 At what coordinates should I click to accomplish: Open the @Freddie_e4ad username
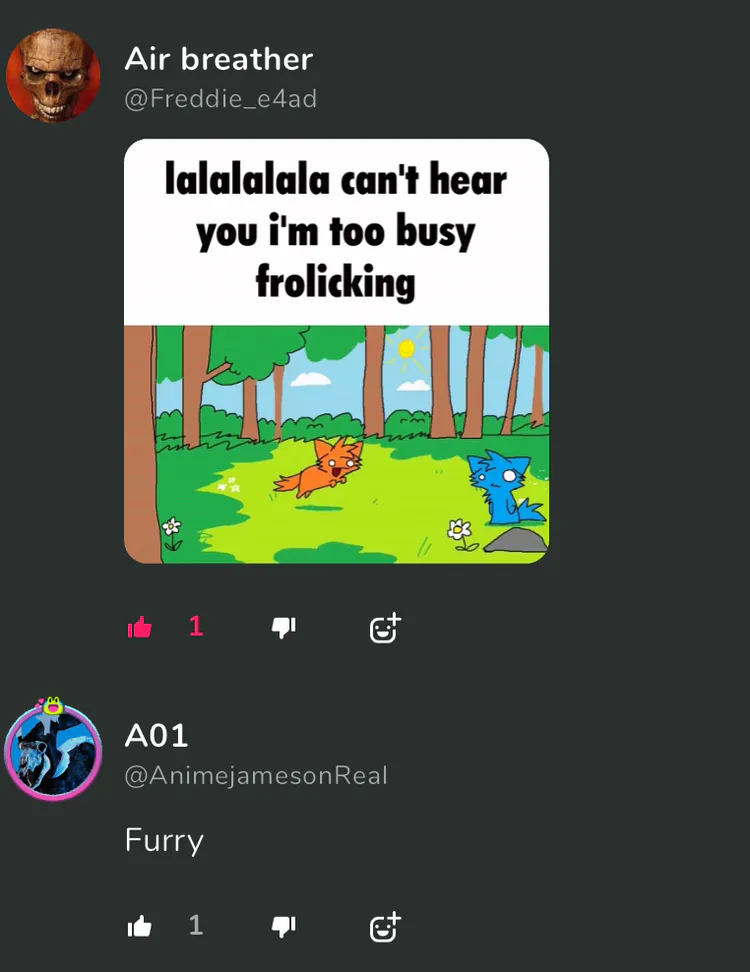(x=221, y=99)
